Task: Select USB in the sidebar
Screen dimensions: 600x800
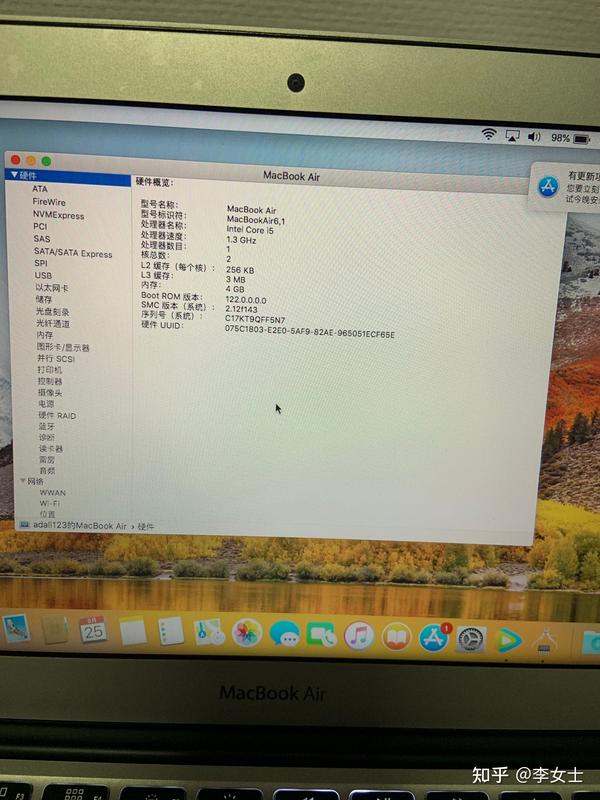Action: pyautogui.click(x=43, y=275)
